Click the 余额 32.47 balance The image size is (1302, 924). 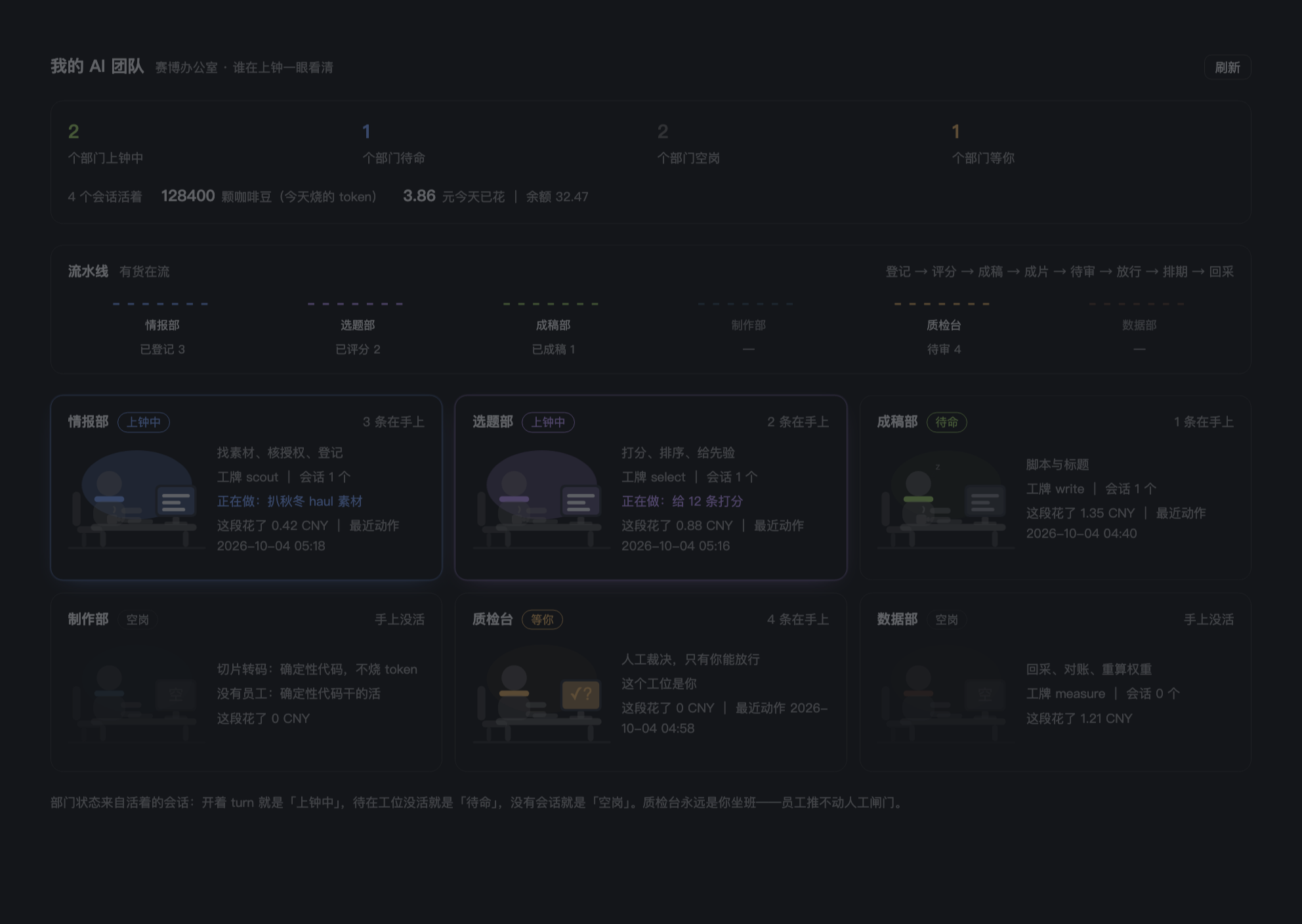(556, 197)
